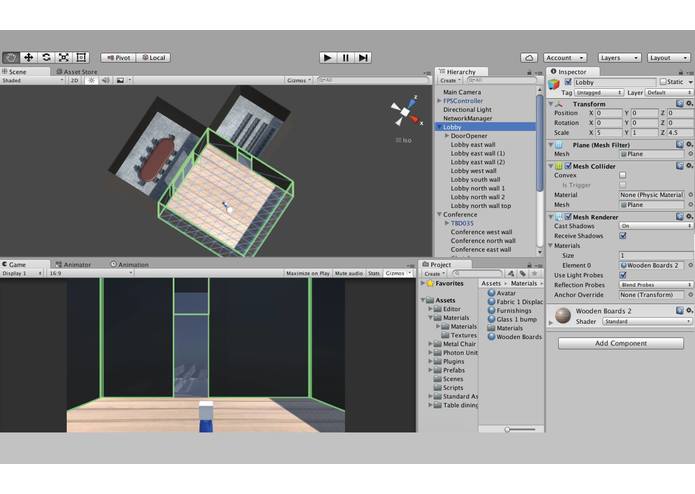Click Project search by type icon
695x494 pixels.
pos(511,273)
